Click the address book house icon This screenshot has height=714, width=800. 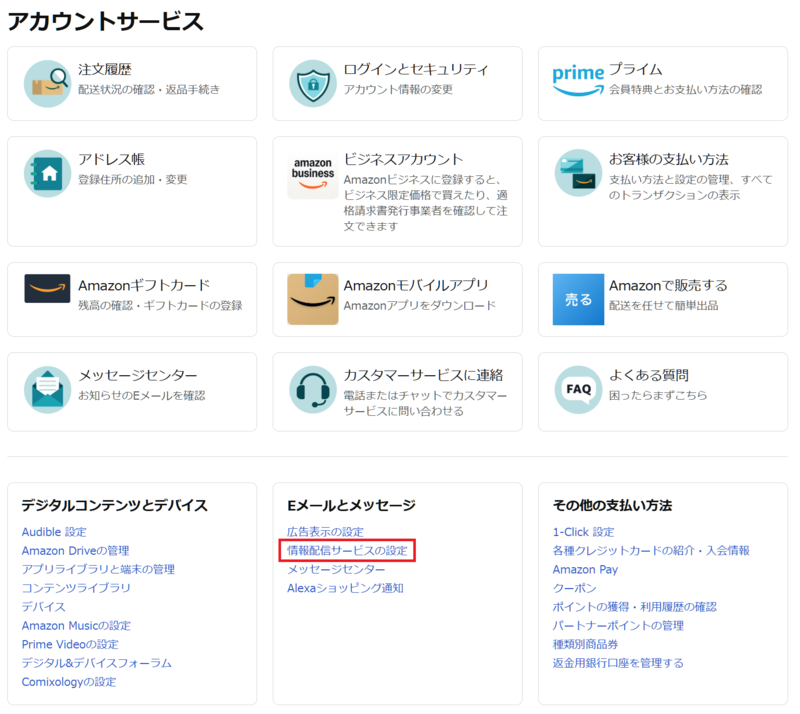[x=47, y=174]
